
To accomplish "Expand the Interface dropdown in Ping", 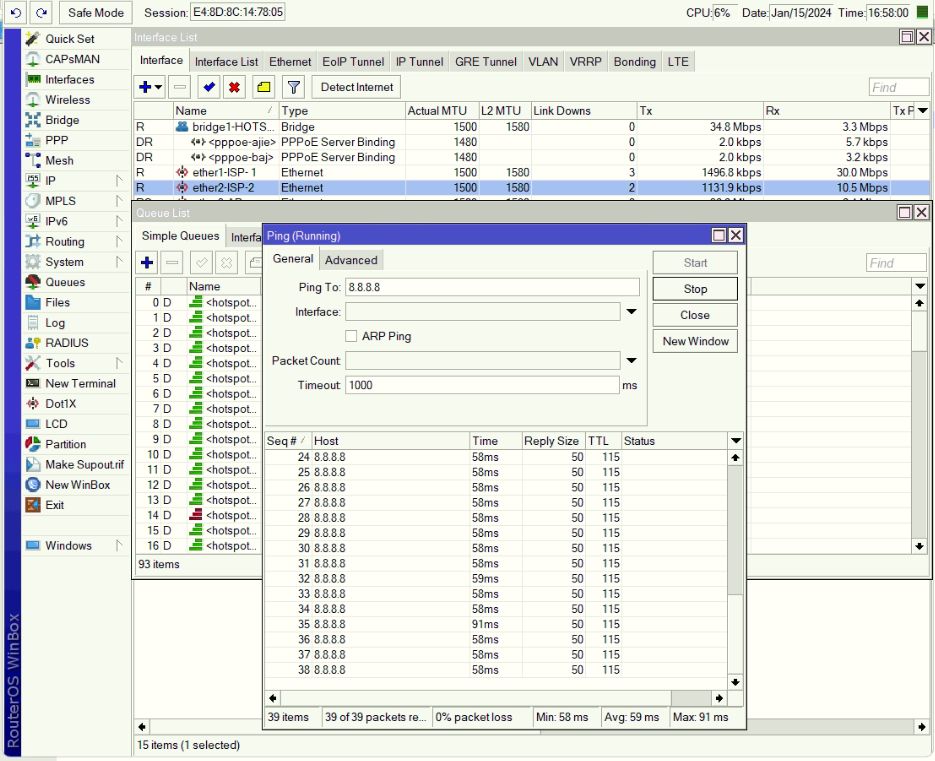I will 631,312.
